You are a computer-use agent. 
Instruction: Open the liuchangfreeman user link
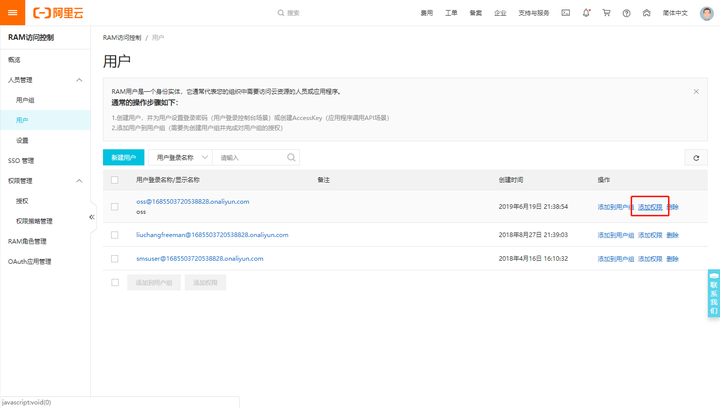point(212,235)
